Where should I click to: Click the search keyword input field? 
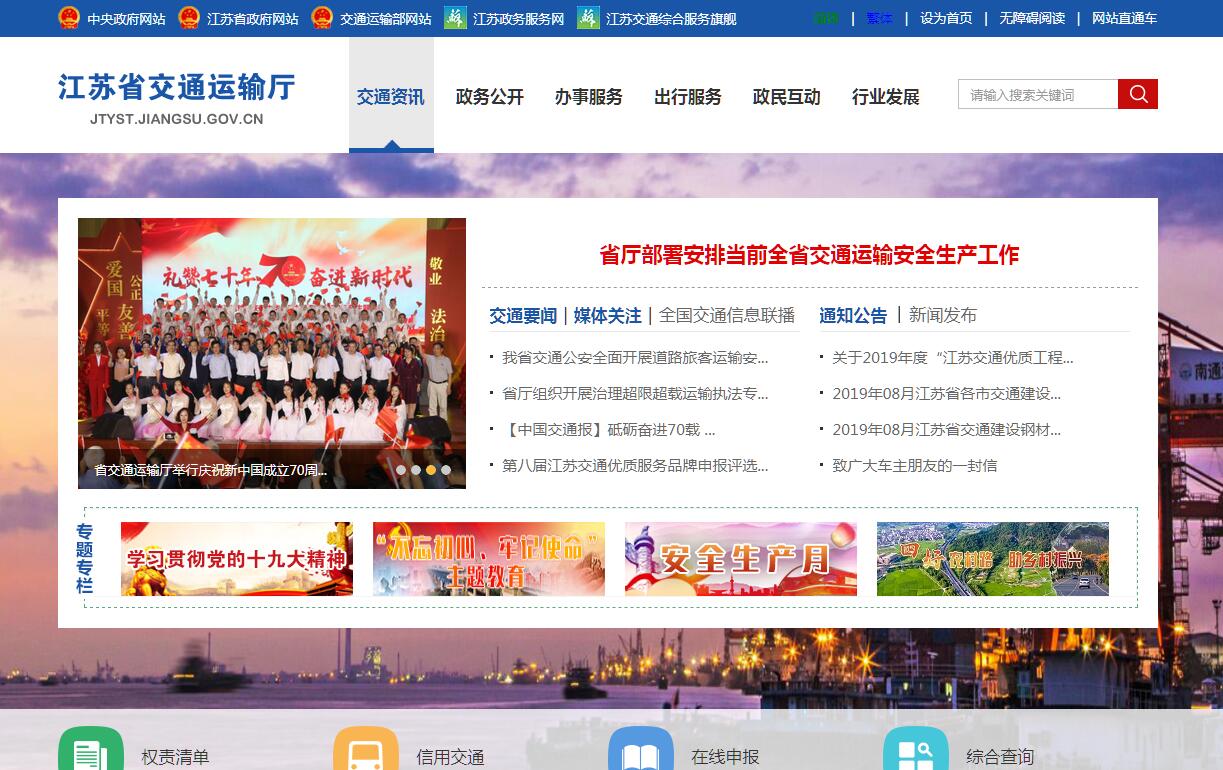[x=1037, y=95]
